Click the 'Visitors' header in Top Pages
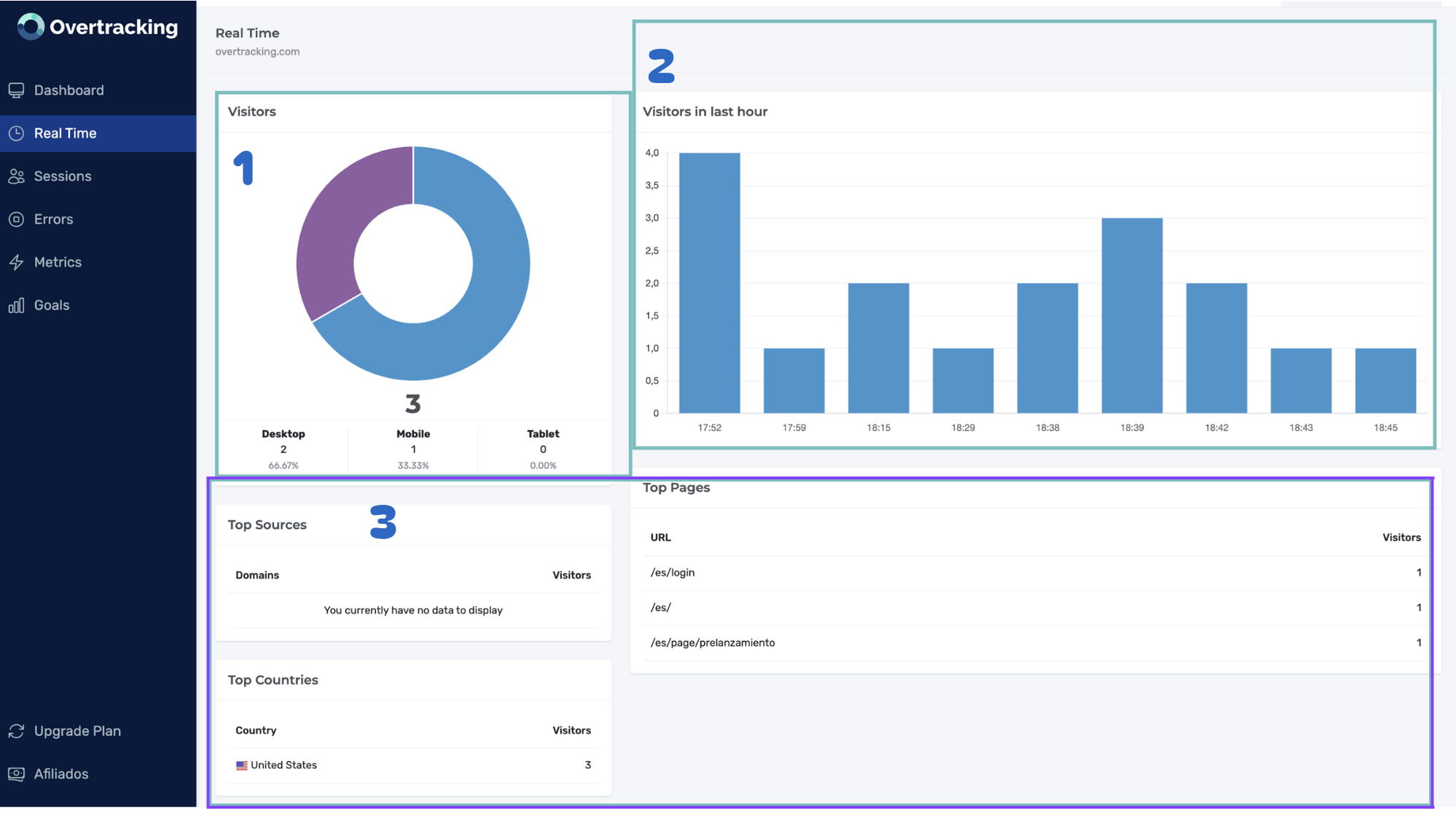This screenshot has height=813, width=1456. tap(1401, 538)
